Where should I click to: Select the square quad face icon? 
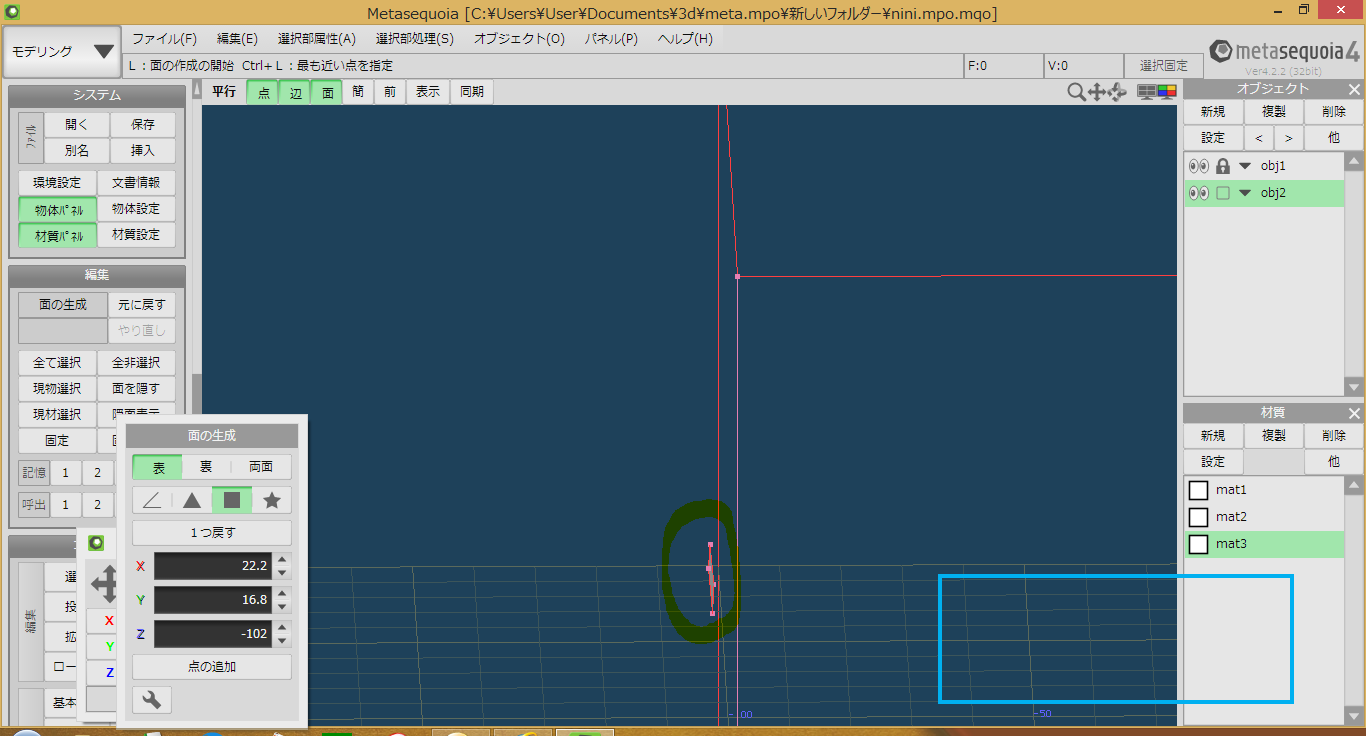click(x=232, y=500)
